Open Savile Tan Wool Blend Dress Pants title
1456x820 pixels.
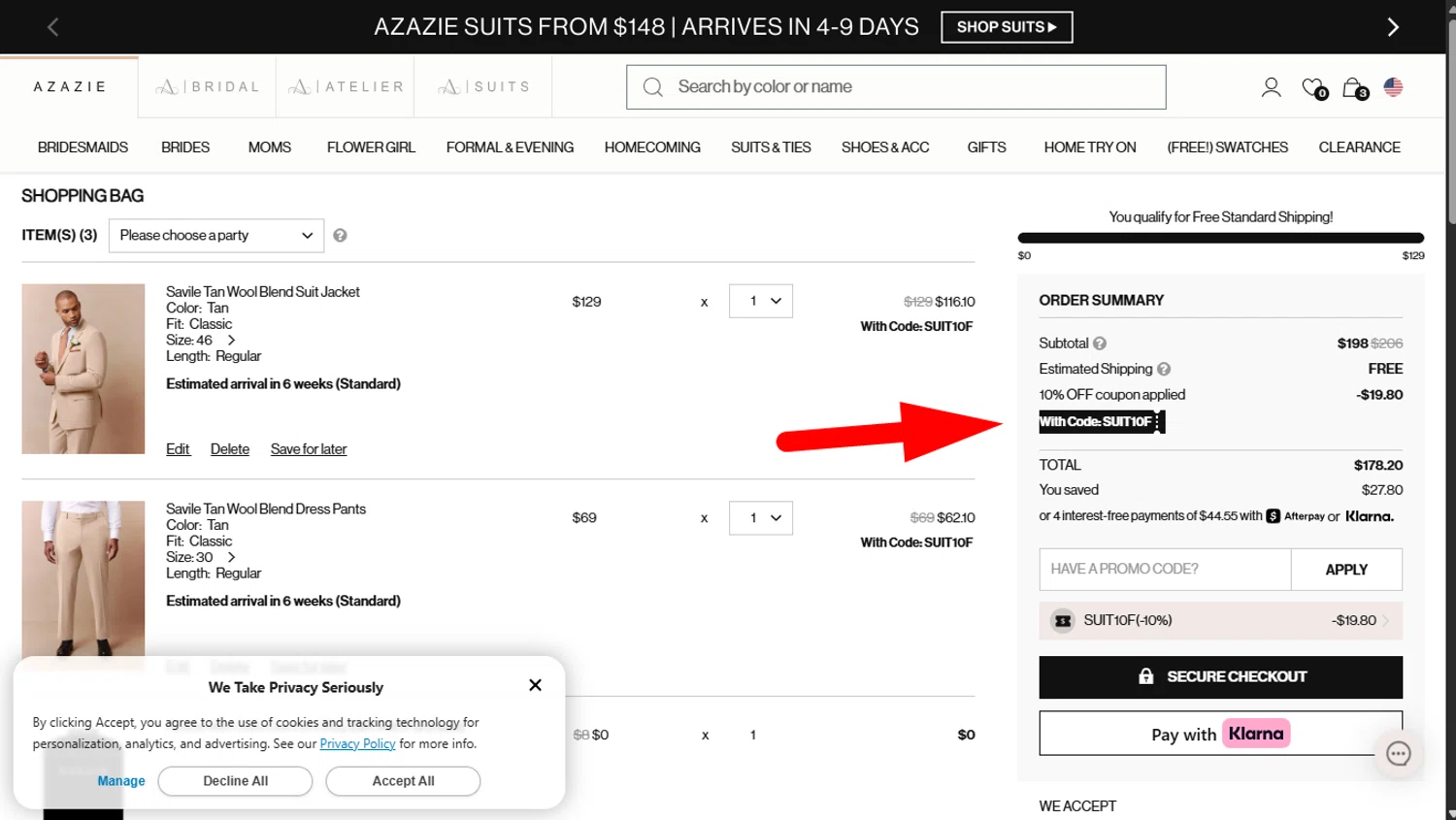pyautogui.click(x=266, y=509)
